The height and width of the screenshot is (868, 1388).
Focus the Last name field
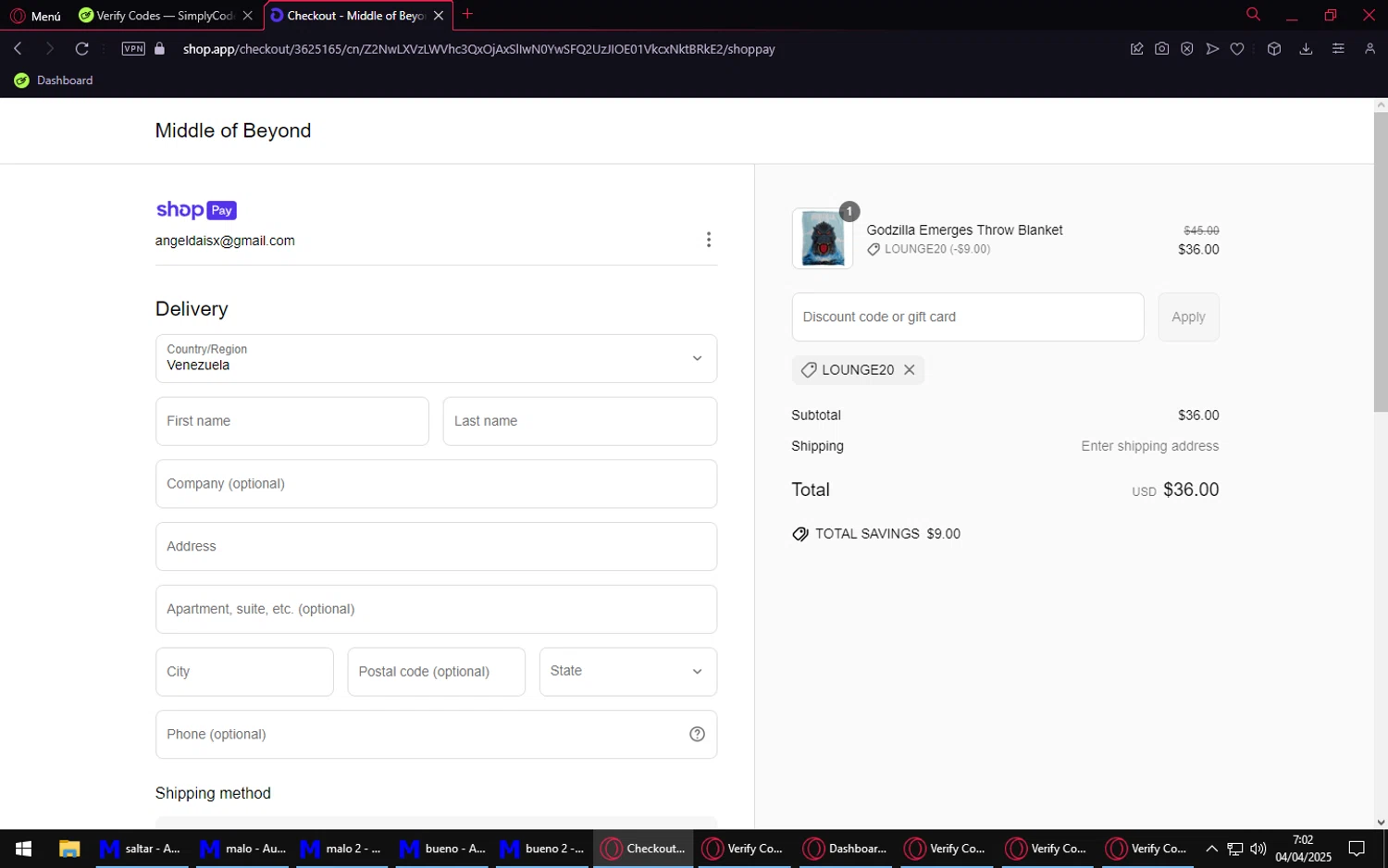(580, 421)
